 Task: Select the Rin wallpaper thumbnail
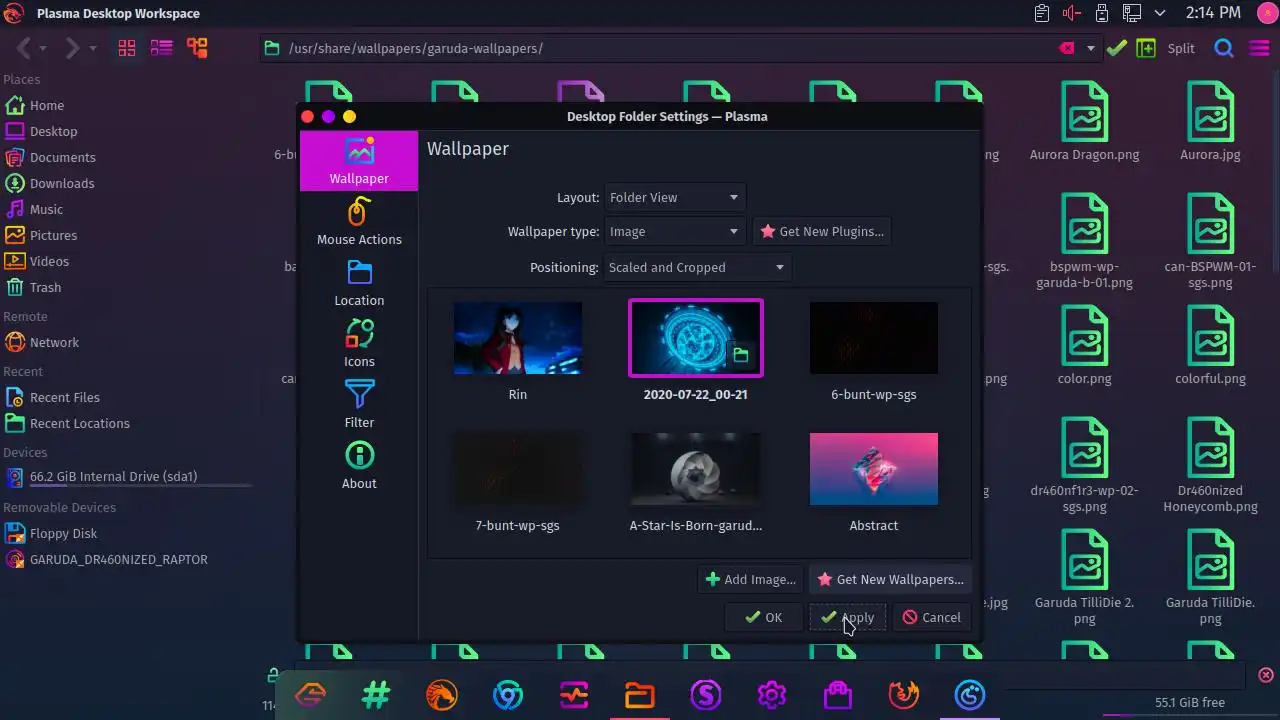[518, 338]
